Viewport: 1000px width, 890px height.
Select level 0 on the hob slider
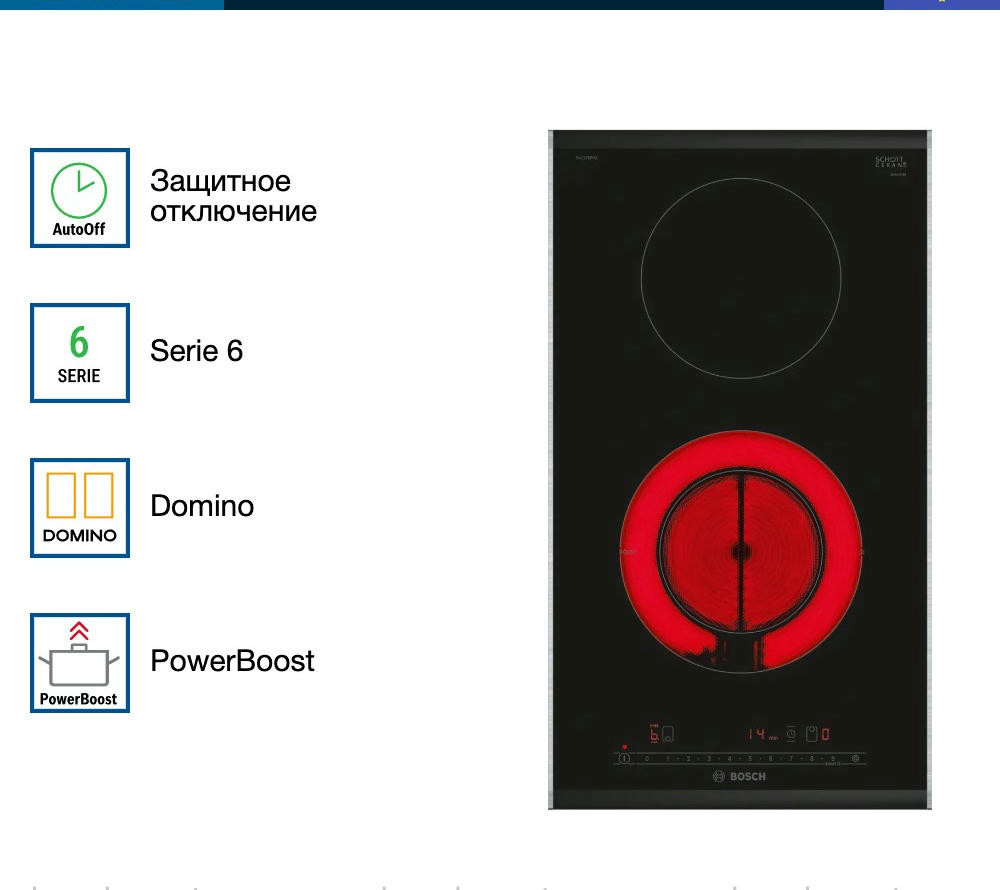coord(647,759)
